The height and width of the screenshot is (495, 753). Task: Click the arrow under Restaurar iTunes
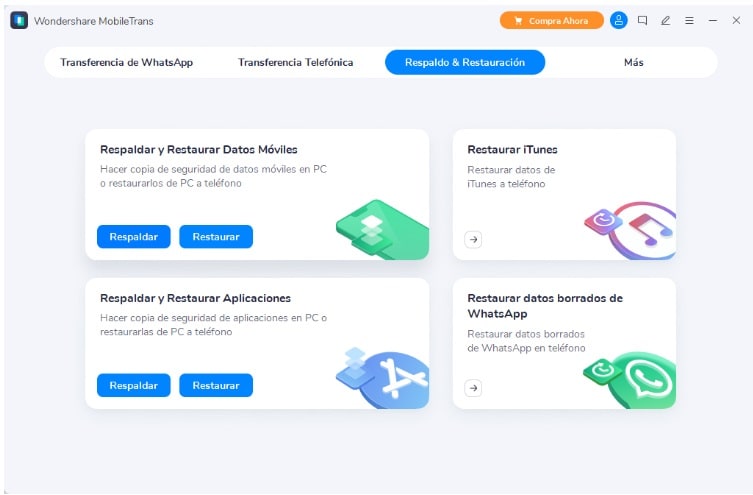coord(474,240)
